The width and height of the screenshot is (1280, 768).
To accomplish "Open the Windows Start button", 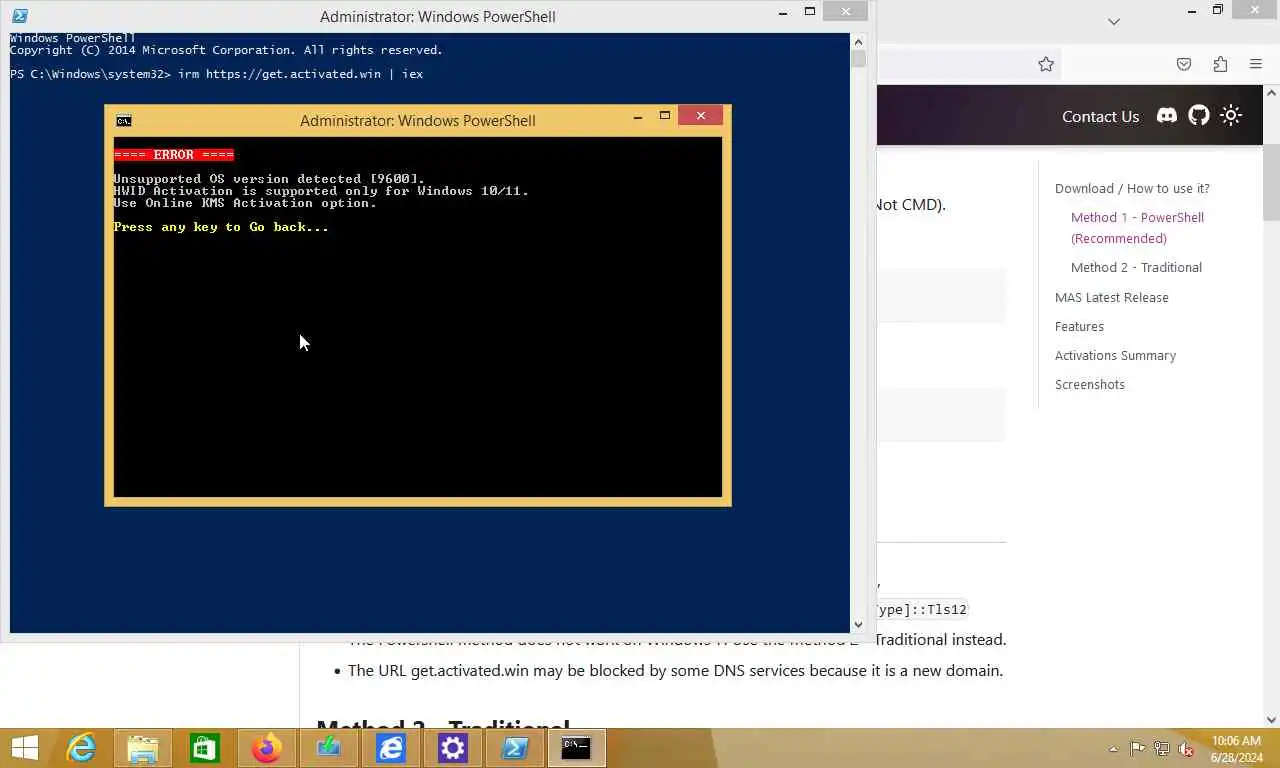I will [24, 748].
